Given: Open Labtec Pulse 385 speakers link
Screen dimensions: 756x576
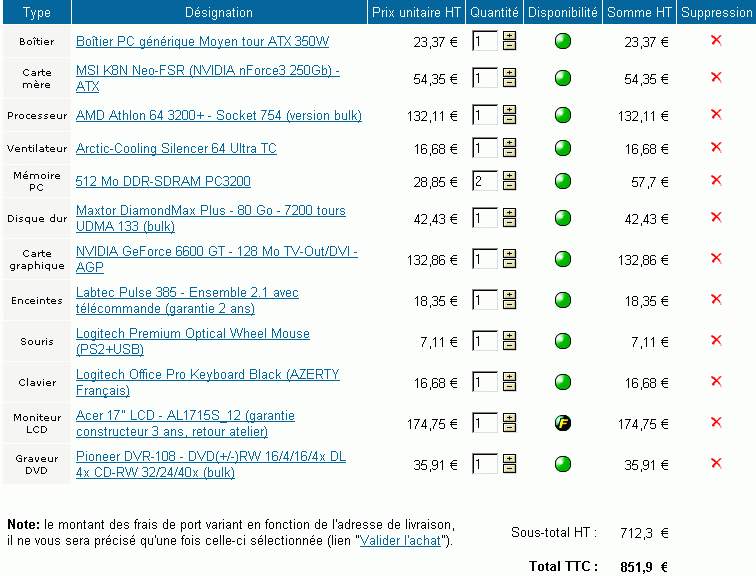Looking at the screenshot, I should [187, 300].
